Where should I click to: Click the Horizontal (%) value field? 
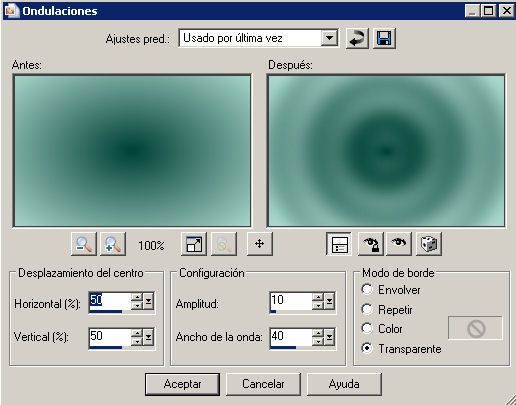[x=110, y=300]
